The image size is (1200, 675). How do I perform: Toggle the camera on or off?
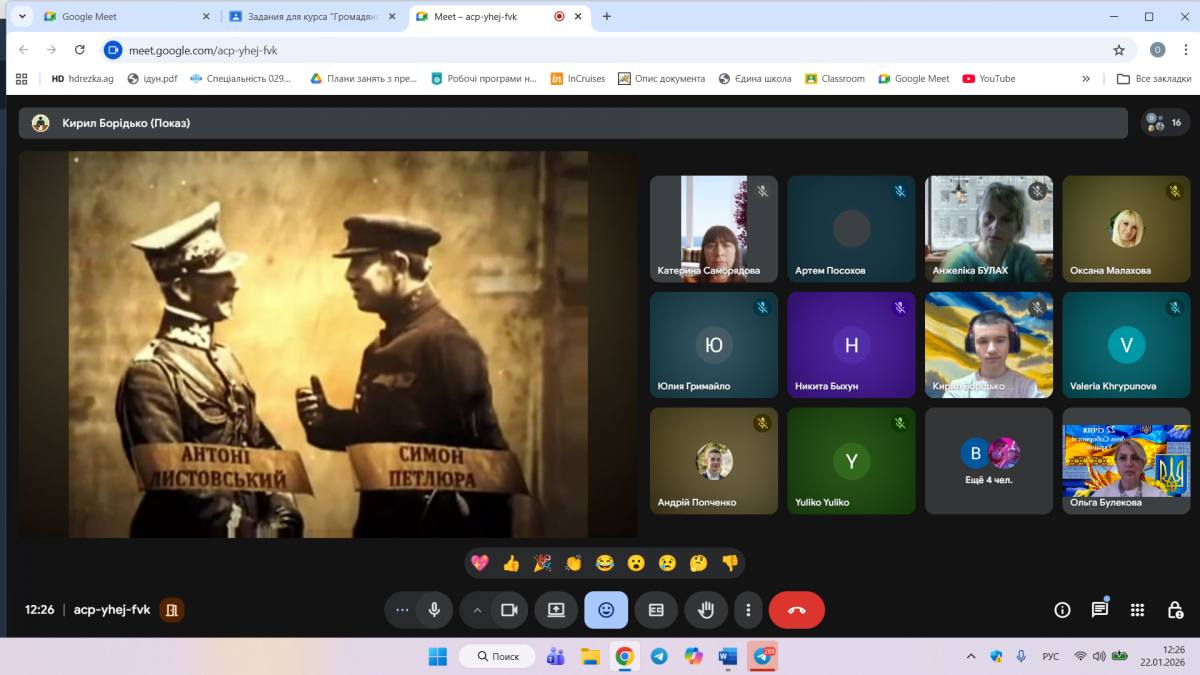click(x=509, y=610)
